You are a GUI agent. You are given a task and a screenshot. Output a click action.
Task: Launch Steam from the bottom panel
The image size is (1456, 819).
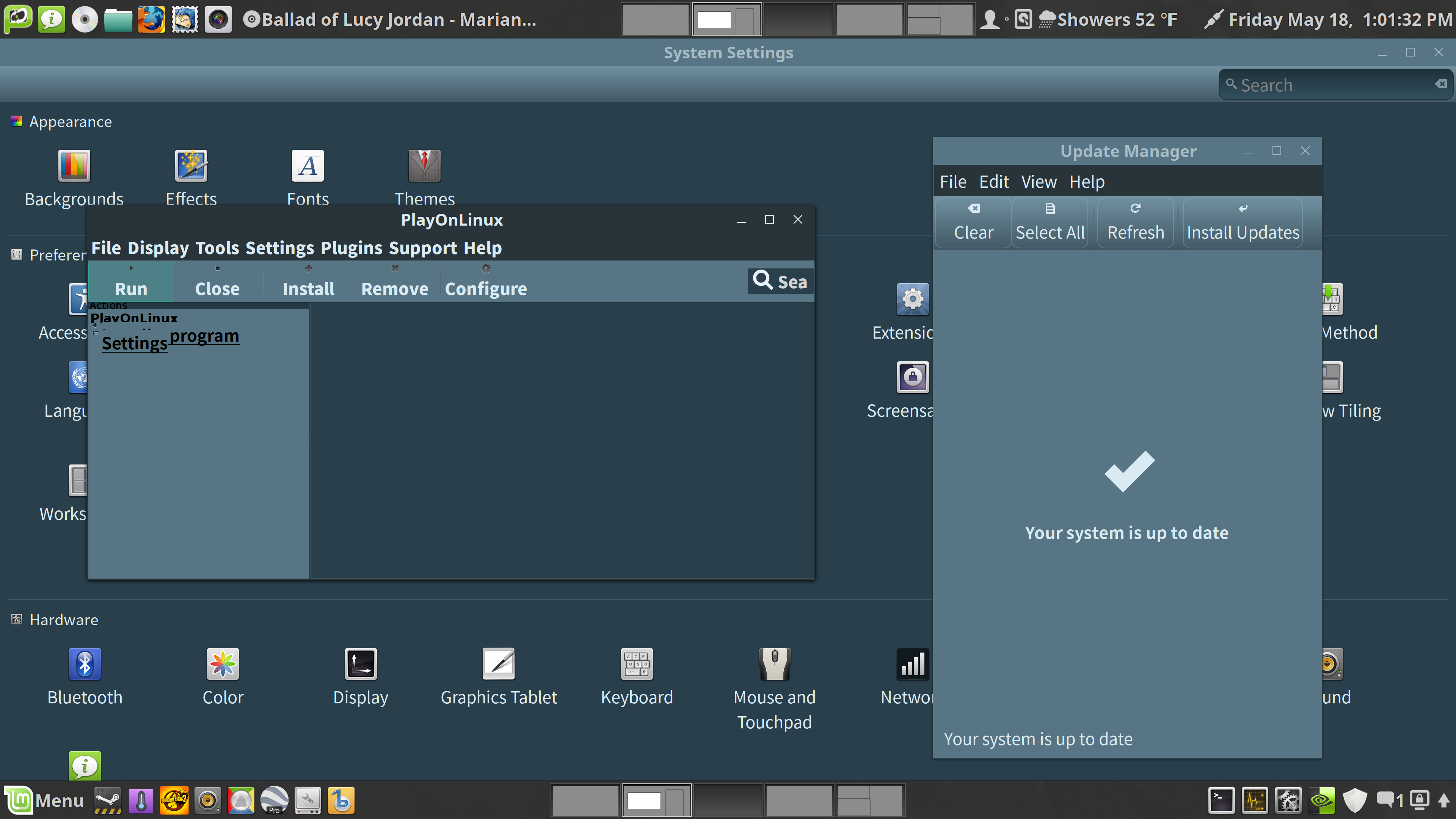107,800
